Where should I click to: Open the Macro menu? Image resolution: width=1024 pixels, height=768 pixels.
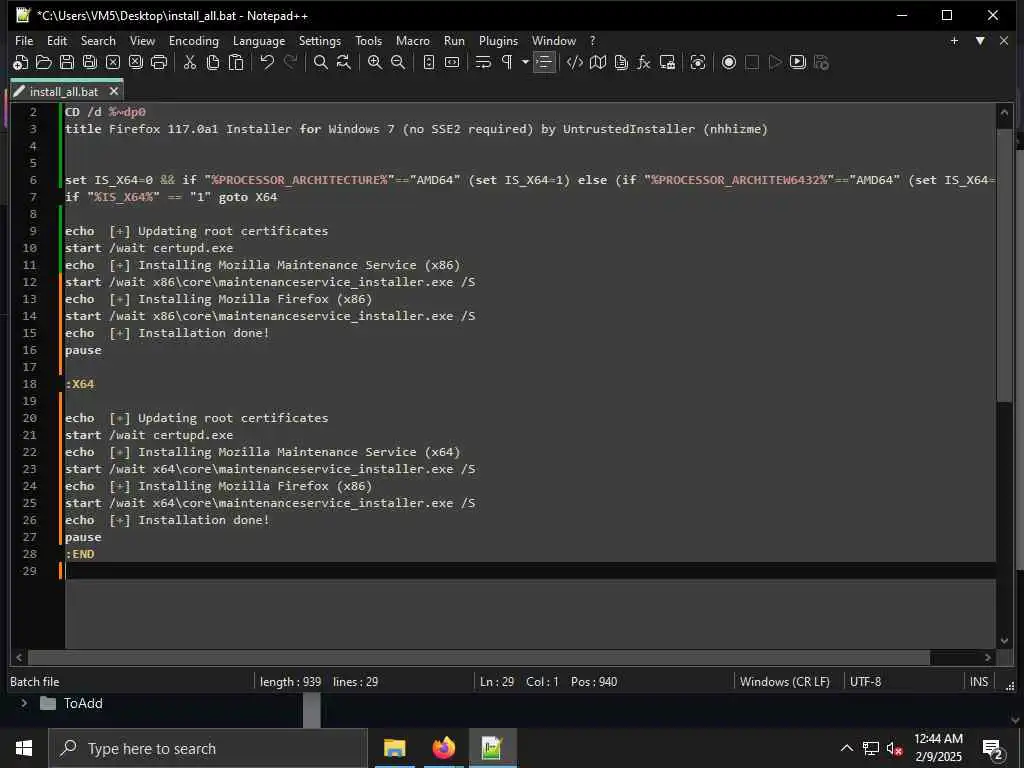tap(413, 40)
